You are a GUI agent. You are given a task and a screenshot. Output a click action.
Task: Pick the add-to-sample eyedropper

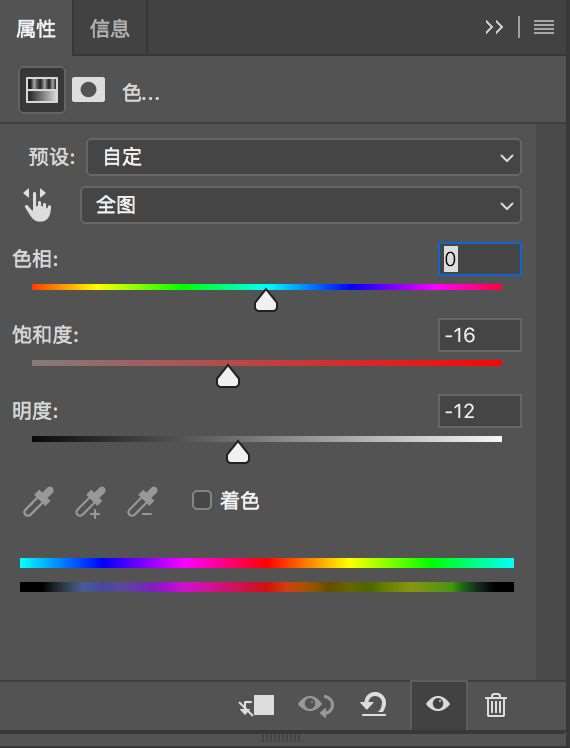tap(90, 502)
